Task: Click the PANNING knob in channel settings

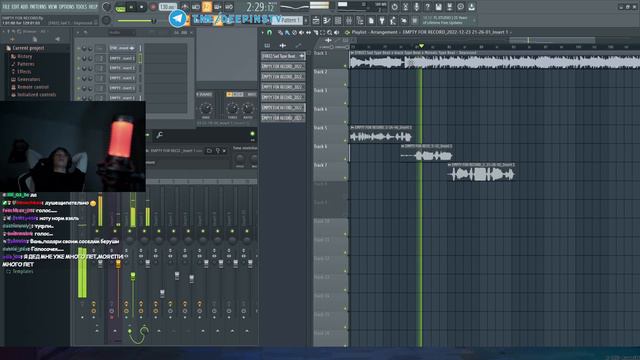Action: coord(206,109)
